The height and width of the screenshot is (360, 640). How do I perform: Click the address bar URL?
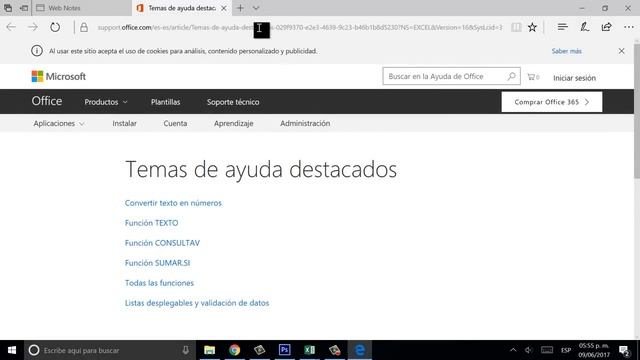[300, 27]
